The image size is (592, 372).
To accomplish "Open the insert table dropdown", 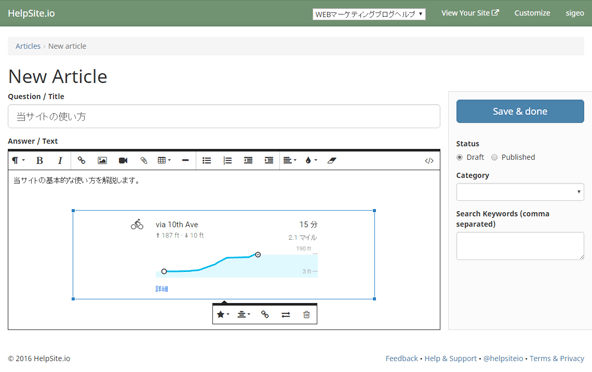I will coord(164,161).
